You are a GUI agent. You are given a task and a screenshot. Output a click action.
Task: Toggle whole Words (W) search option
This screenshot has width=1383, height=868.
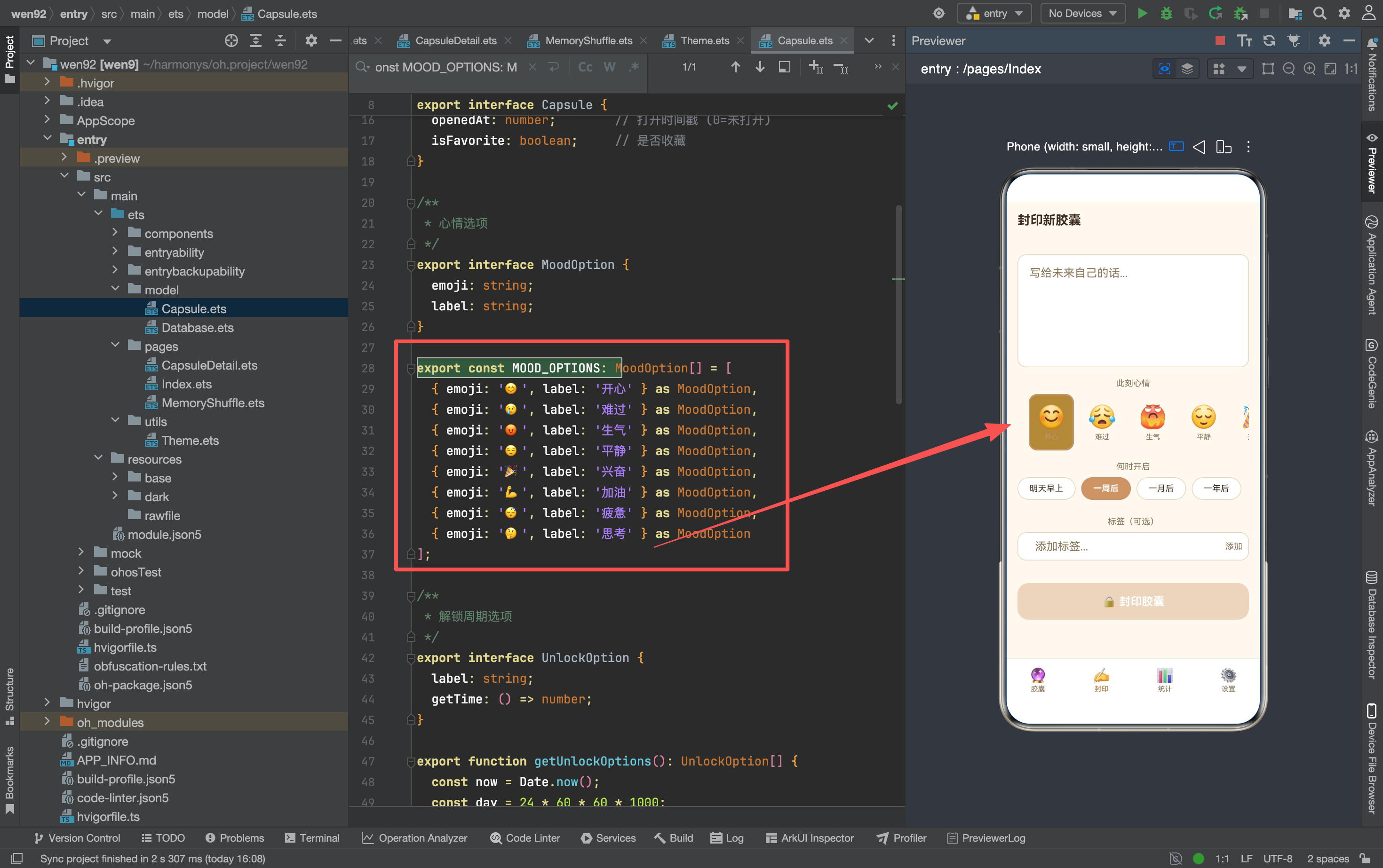coord(609,67)
